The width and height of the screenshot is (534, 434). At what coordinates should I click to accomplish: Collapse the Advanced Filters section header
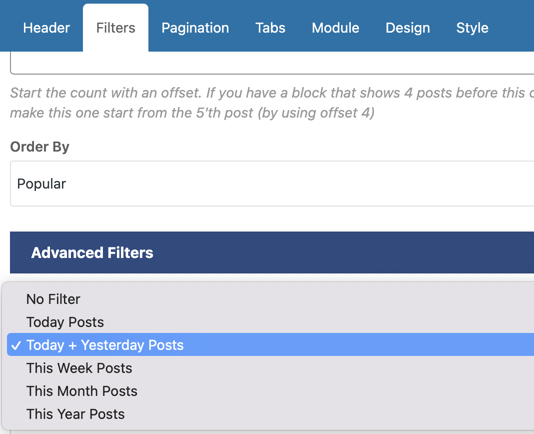tap(272, 253)
